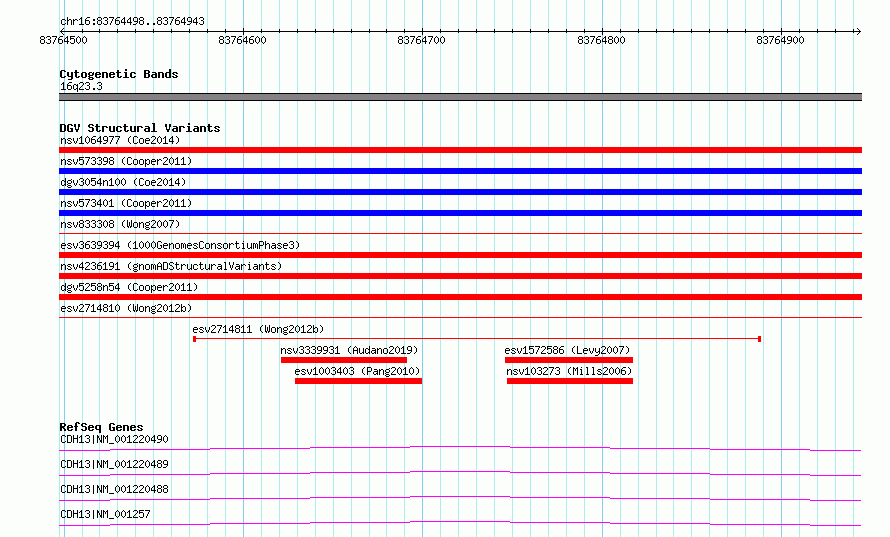Open variant nsv103273 (Mills2006) label
This screenshot has height=537, width=890.
pyautogui.click(x=569, y=371)
